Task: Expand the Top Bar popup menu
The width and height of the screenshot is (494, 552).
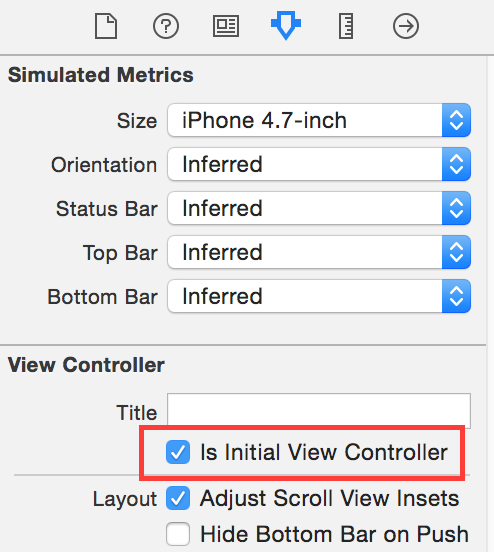Action: click(319, 252)
